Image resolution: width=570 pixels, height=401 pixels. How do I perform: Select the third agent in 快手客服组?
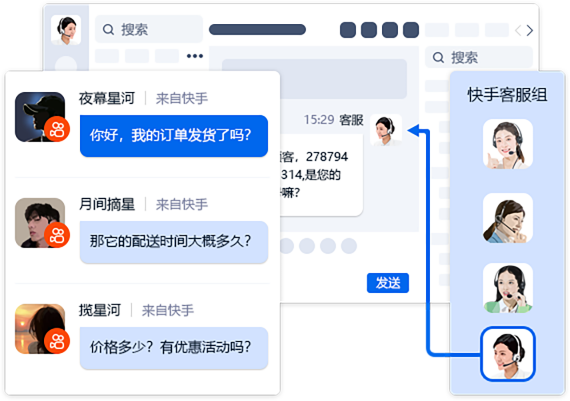[508, 288]
